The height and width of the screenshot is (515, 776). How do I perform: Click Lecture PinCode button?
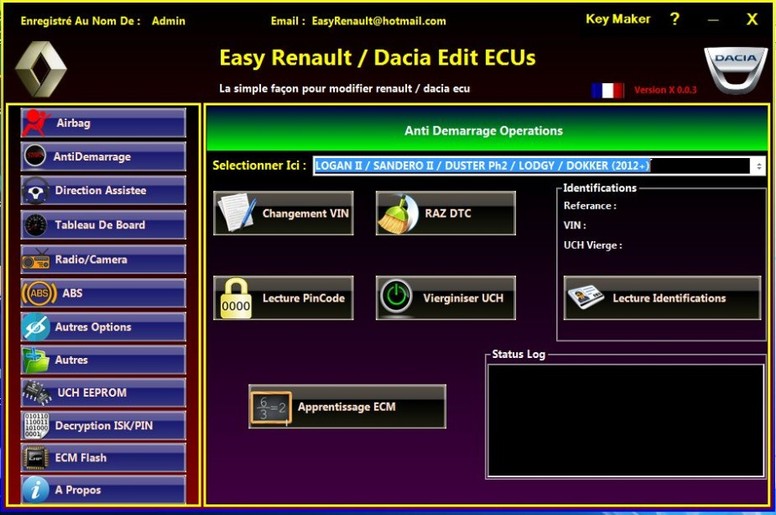[284, 298]
